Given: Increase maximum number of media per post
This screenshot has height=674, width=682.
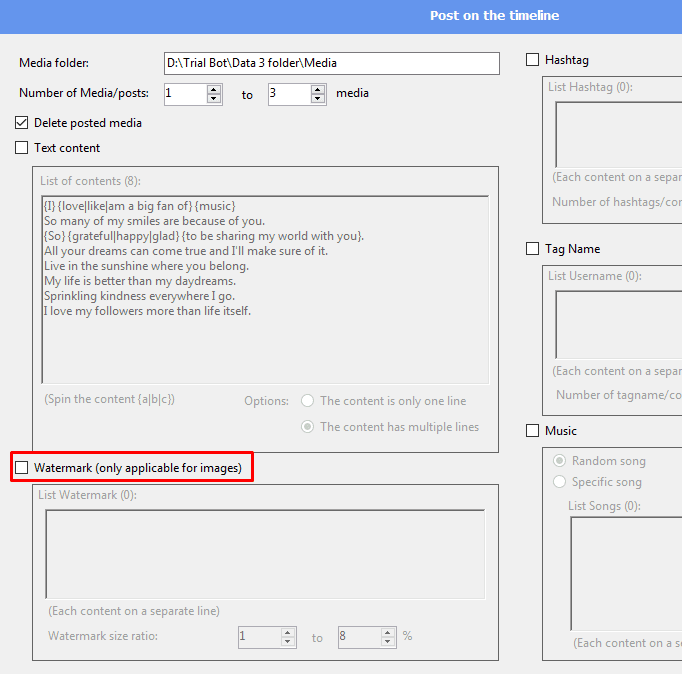Looking at the screenshot, I should click(x=318, y=89).
